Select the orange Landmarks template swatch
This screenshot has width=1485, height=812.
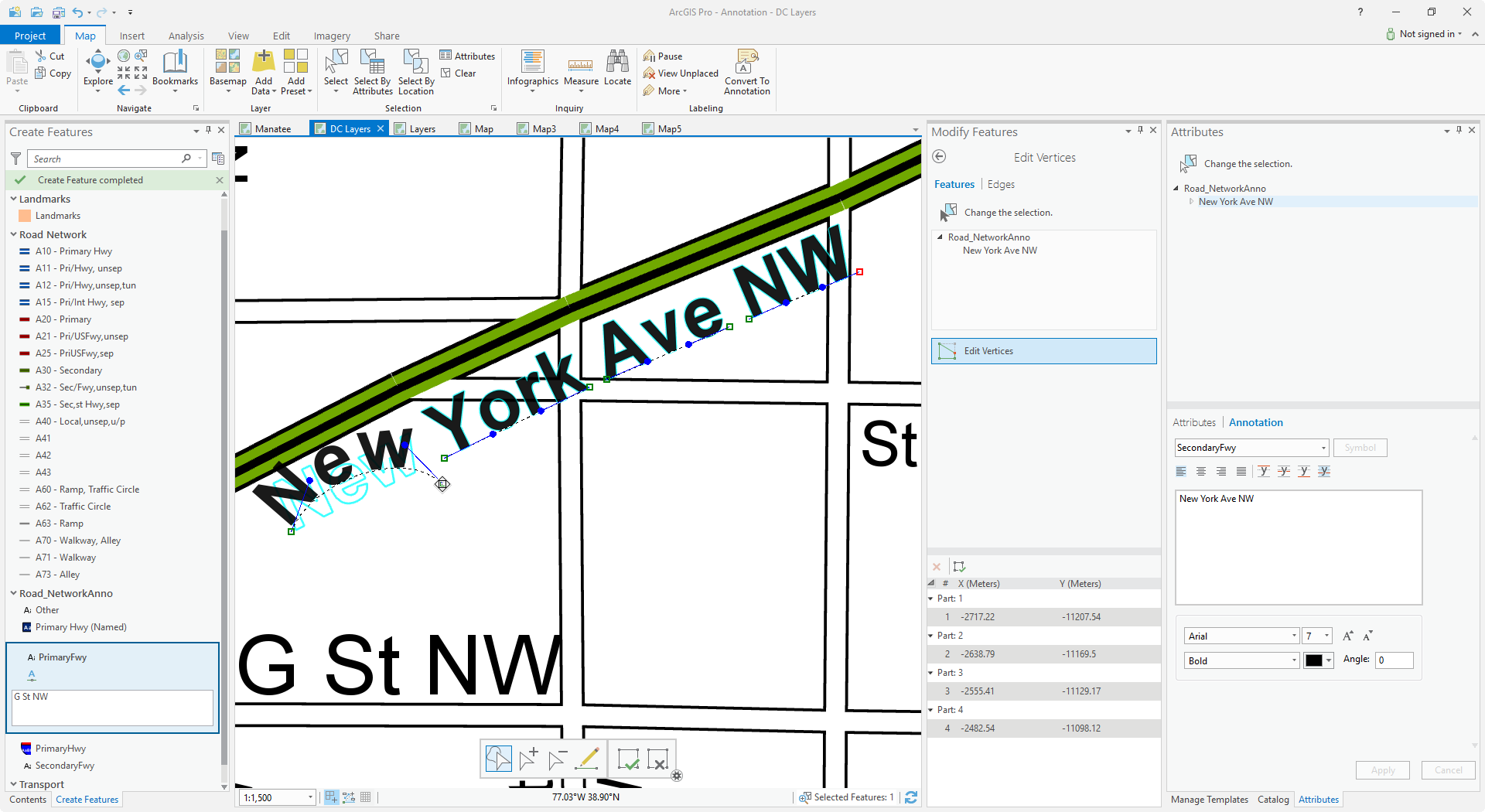coord(24,216)
